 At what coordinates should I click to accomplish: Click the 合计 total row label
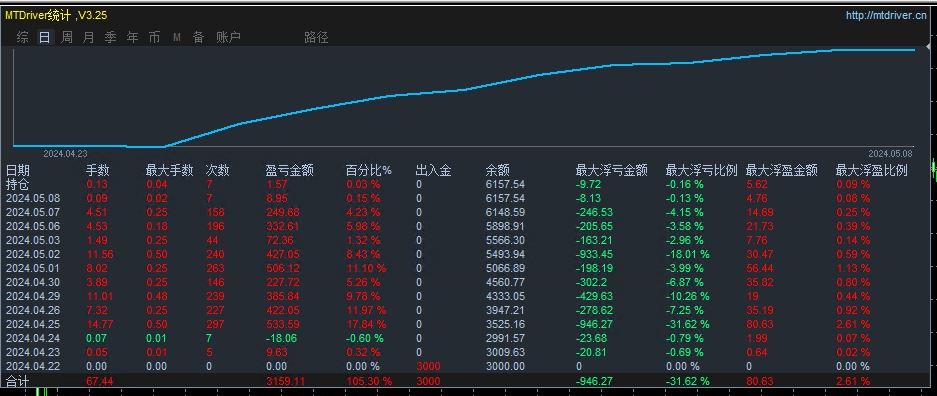point(17,381)
